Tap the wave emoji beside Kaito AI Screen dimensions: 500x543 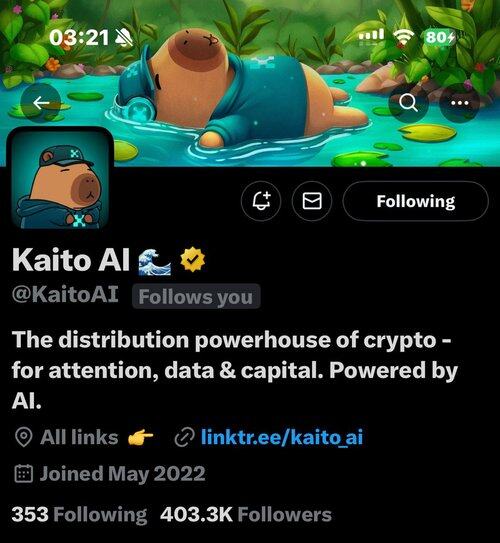[x=154, y=261]
